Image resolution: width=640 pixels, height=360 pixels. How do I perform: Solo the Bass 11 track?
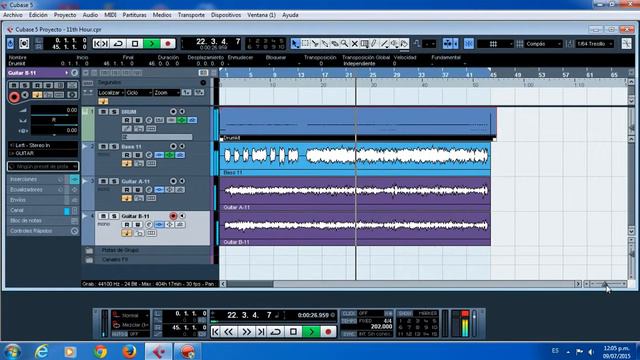pyautogui.click(x=114, y=147)
